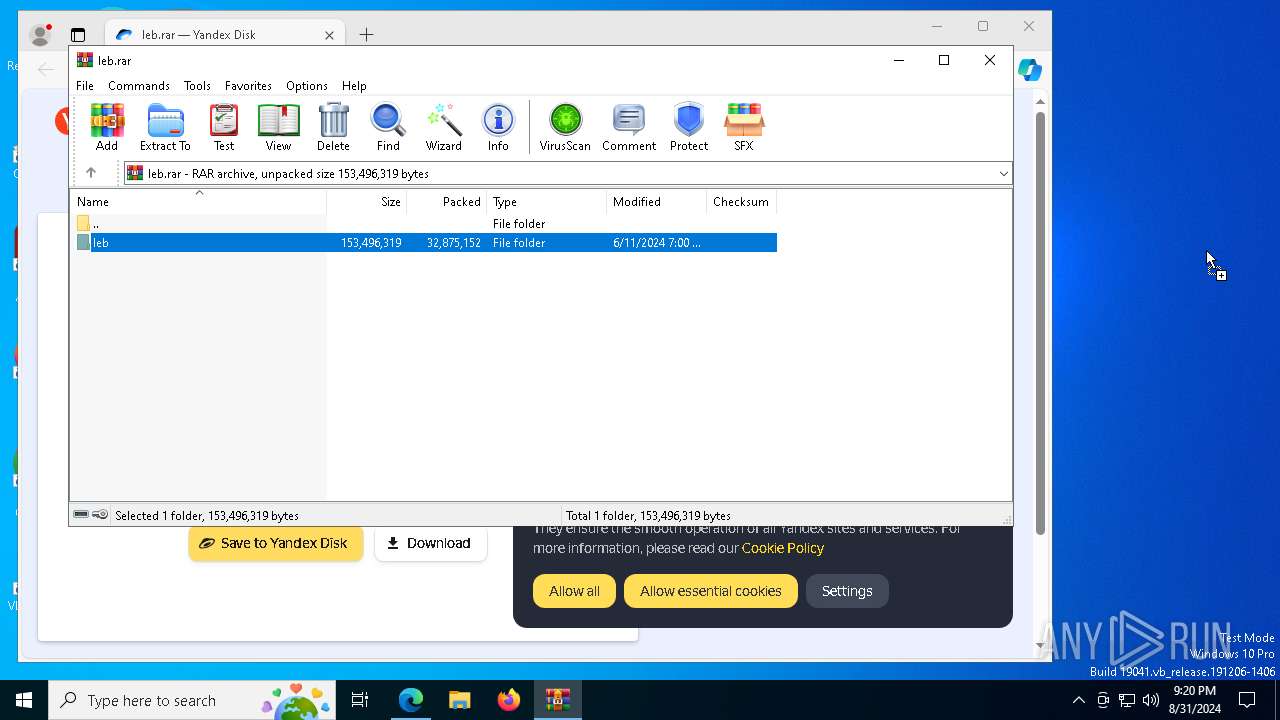Open the Find magnifier tool
Viewport: 1280px width, 720px height.
pyautogui.click(x=388, y=127)
